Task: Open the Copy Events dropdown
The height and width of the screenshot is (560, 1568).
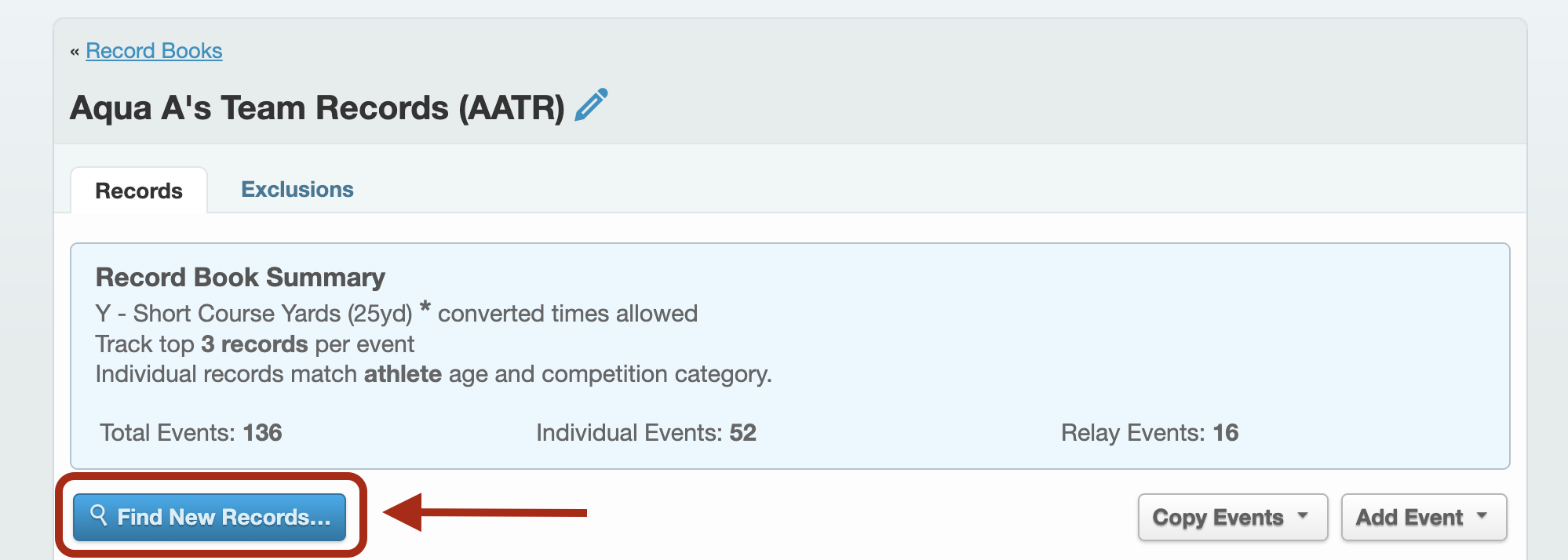Action: point(1233,517)
